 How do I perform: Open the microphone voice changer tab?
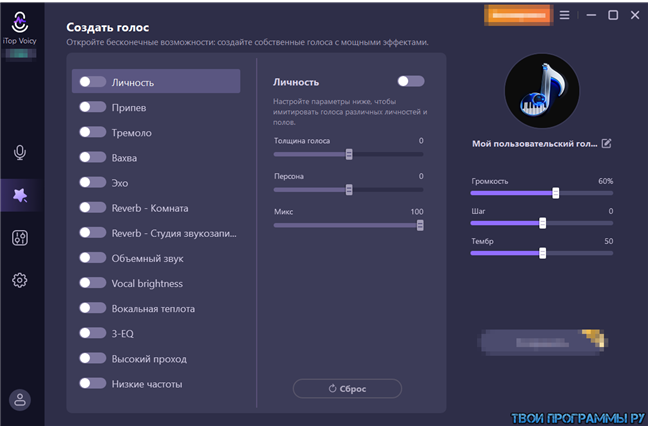pos(19,152)
